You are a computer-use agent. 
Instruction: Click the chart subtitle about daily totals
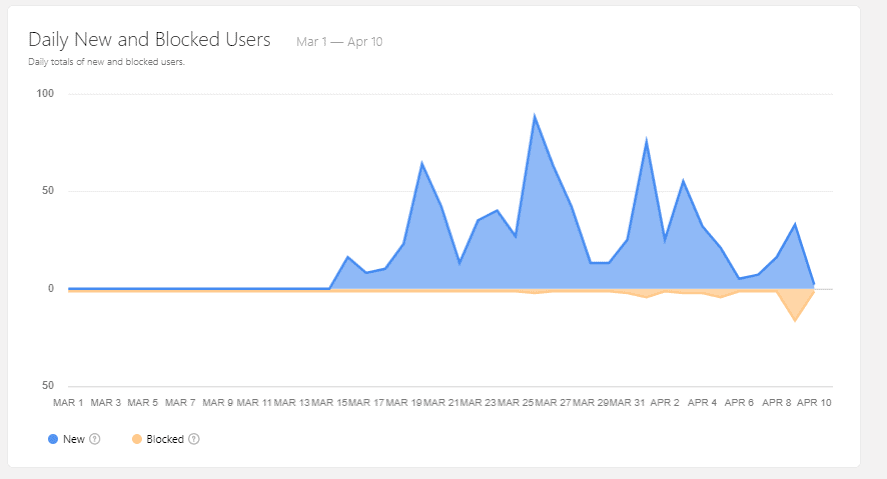(x=107, y=62)
